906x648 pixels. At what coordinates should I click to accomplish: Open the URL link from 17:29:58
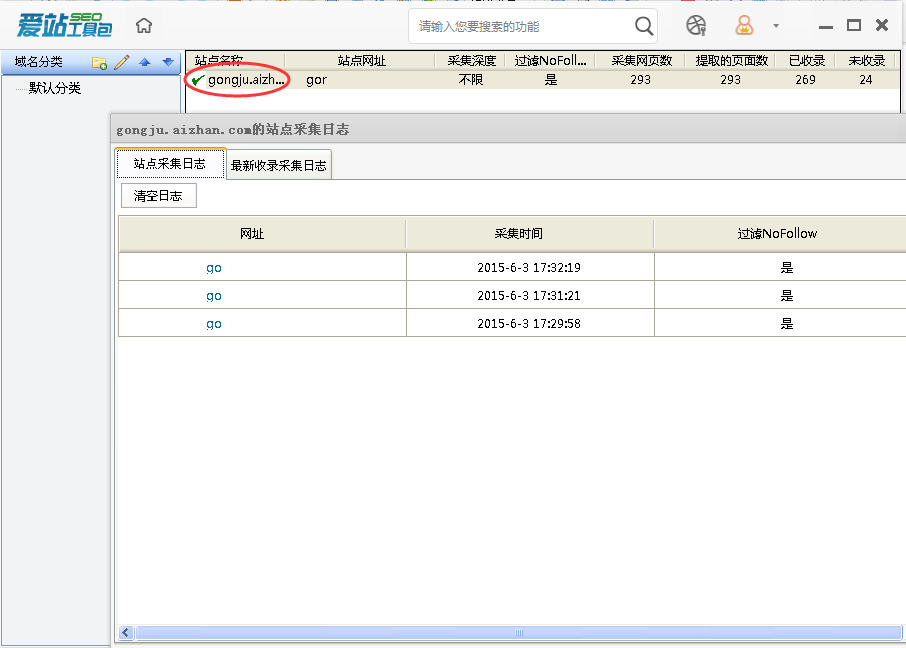click(x=214, y=324)
